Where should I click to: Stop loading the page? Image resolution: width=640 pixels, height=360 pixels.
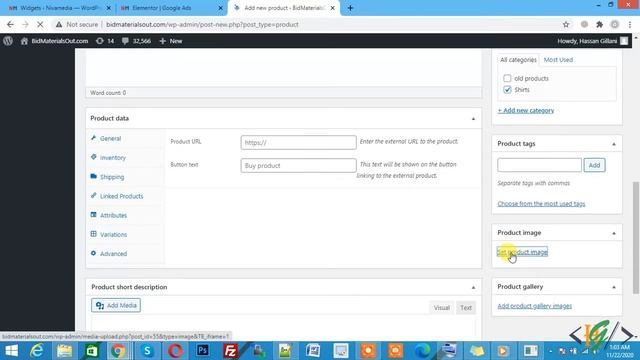(x=40, y=24)
